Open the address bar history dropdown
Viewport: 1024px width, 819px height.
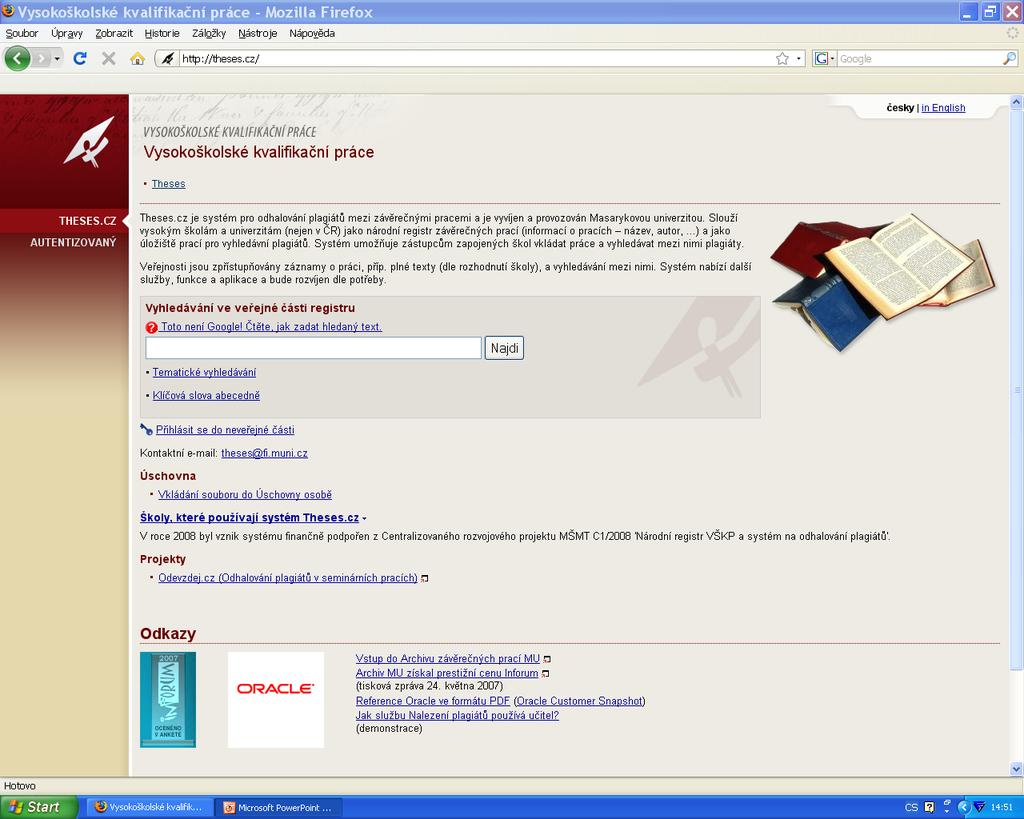(x=798, y=59)
